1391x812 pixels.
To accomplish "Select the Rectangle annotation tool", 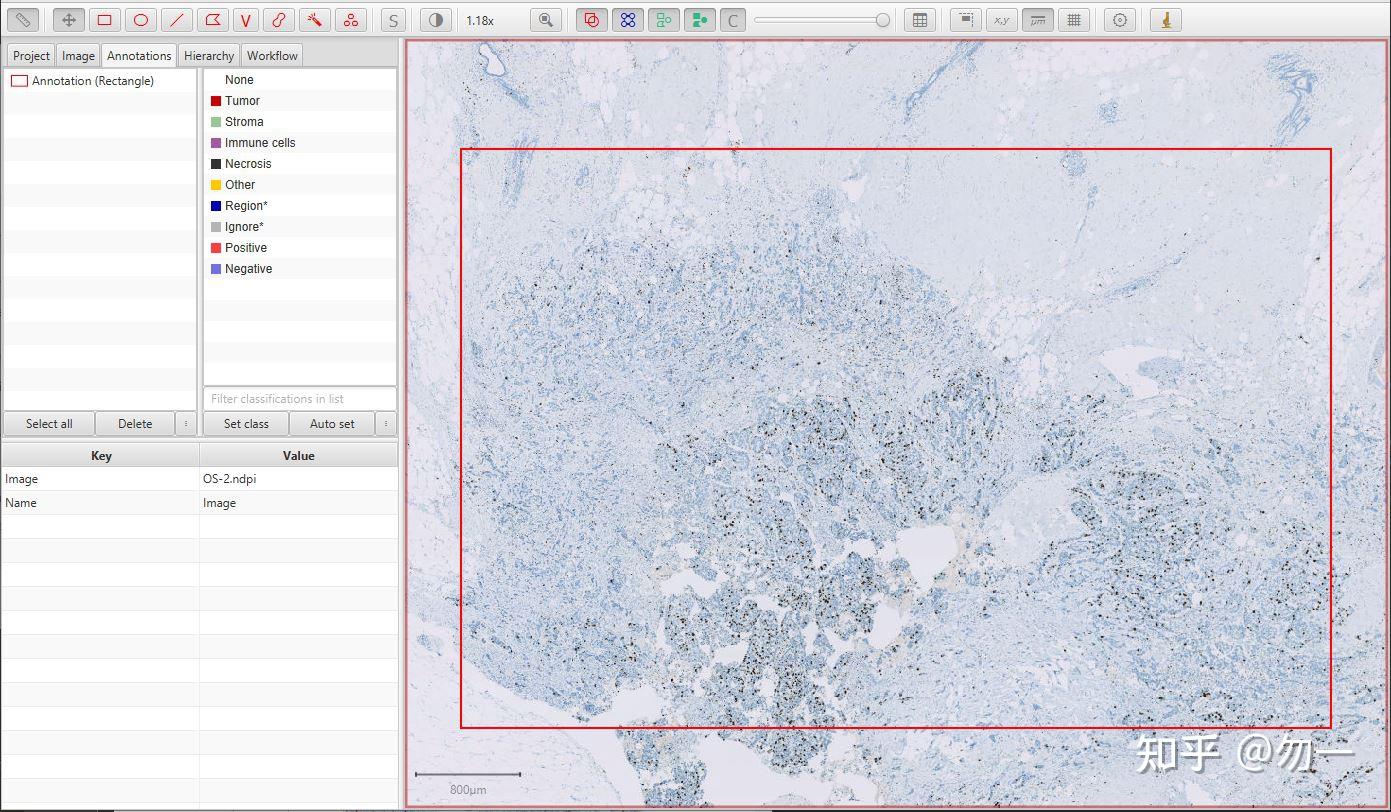I will 104,20.
